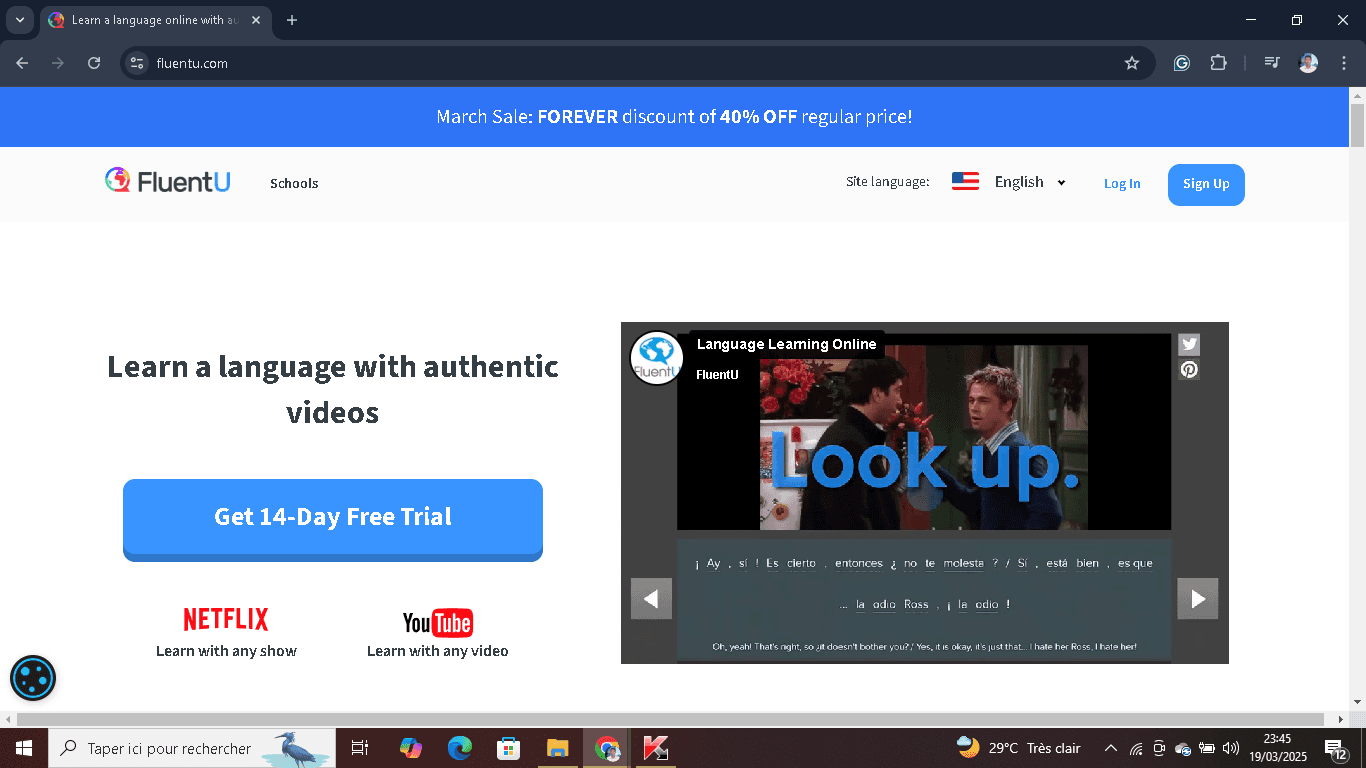Open Microsoft Edge from the taskbar
The width and height of the screenshot is (1366, 768).
click(x=459, y=748)
